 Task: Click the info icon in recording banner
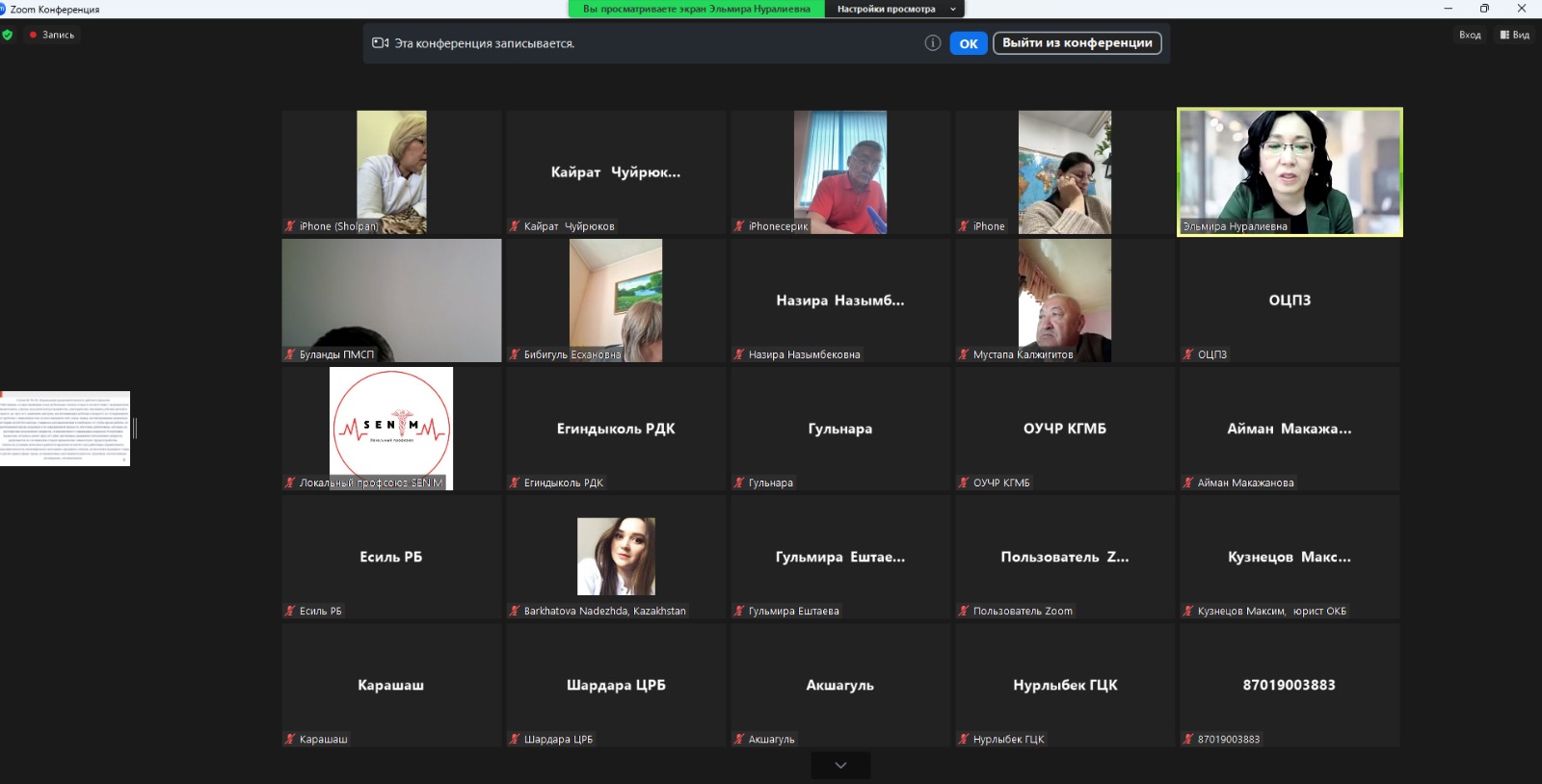tap(932, 43)
